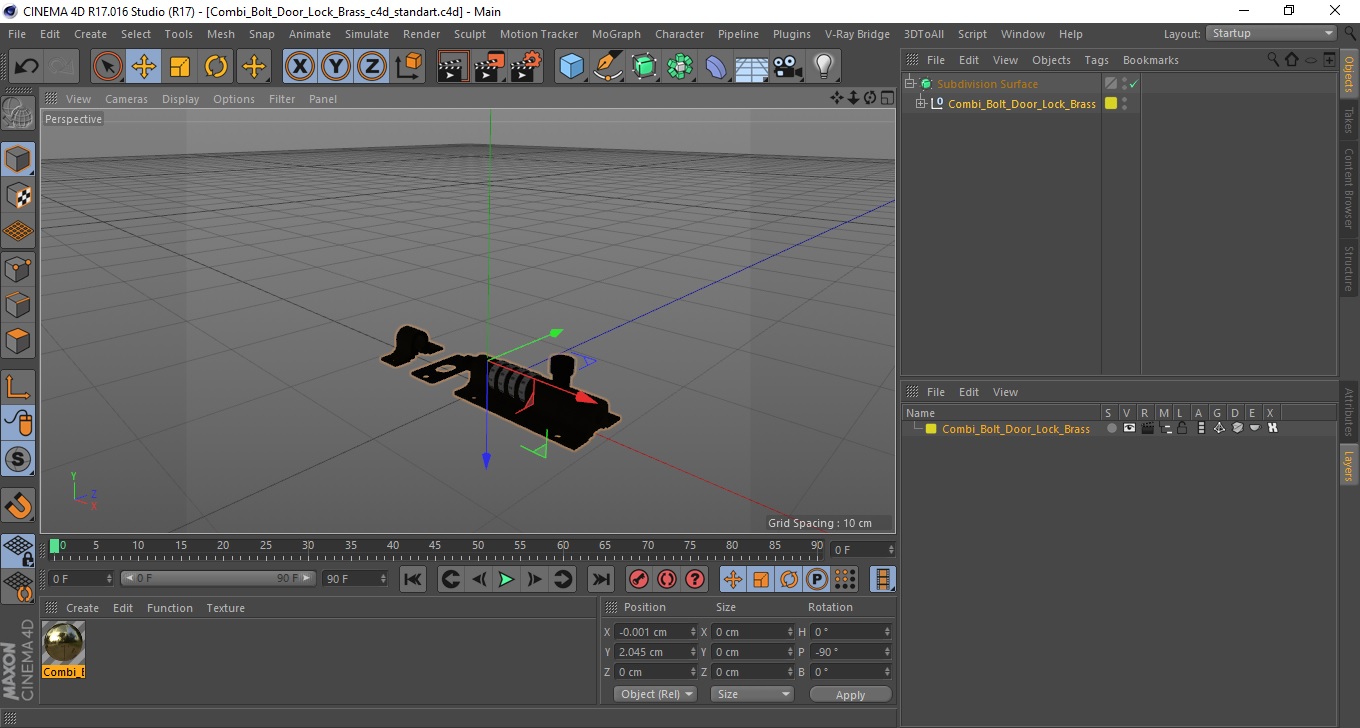Select Subdivision Surface object name

pyautogui.click(x=987, y=84)
